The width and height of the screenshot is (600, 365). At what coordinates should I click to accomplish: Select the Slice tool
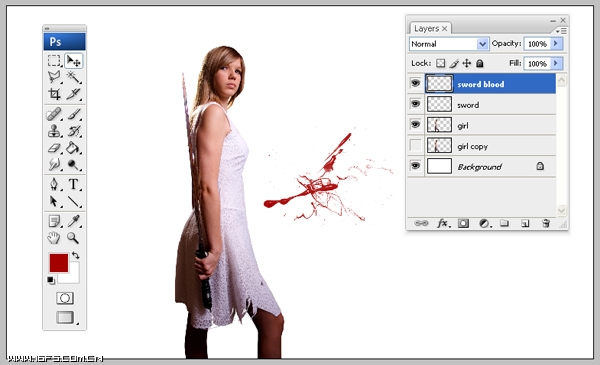(x=73, y=94)
